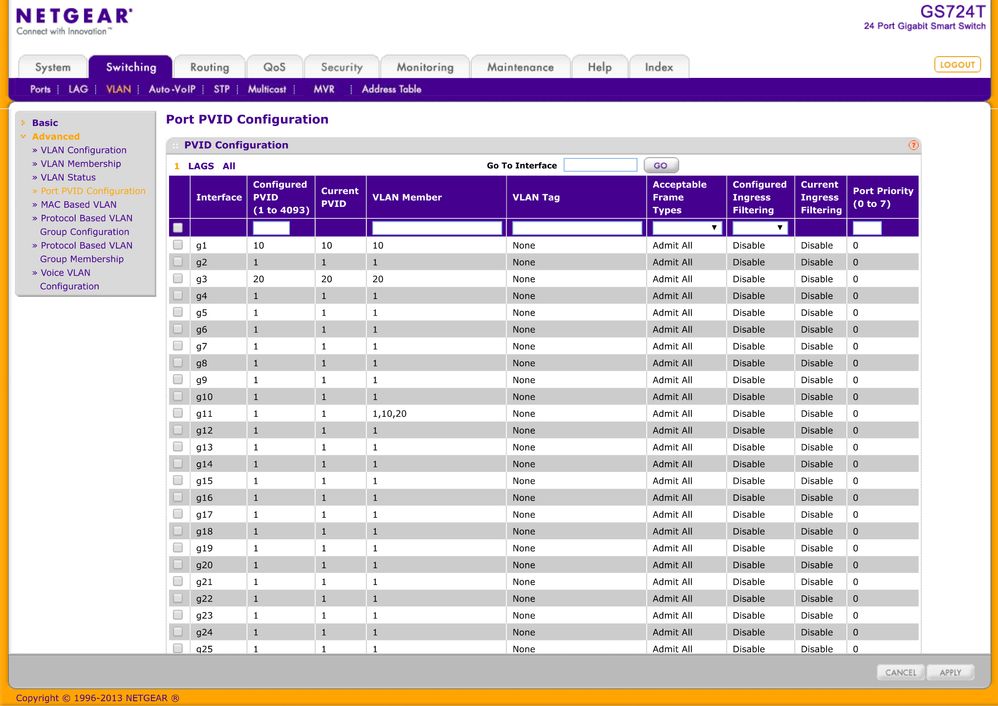This screenshot has height=706, width=998.
Task: Select interface page 1 link
Action: coord(176,166)
